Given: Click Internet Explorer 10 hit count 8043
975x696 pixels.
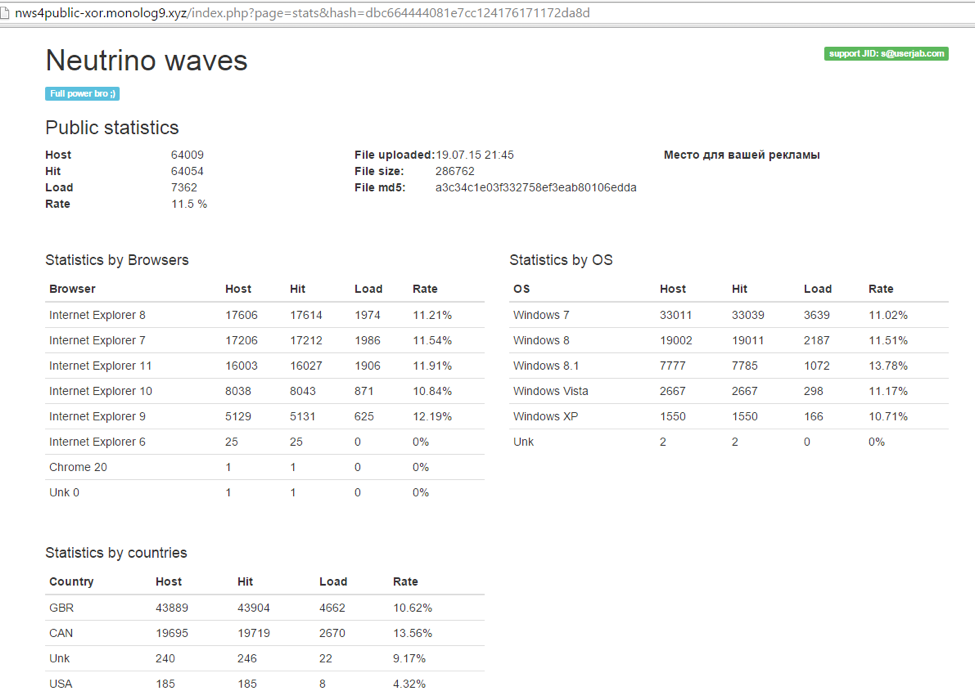Looking at the screenshot, I should point(303,391).
